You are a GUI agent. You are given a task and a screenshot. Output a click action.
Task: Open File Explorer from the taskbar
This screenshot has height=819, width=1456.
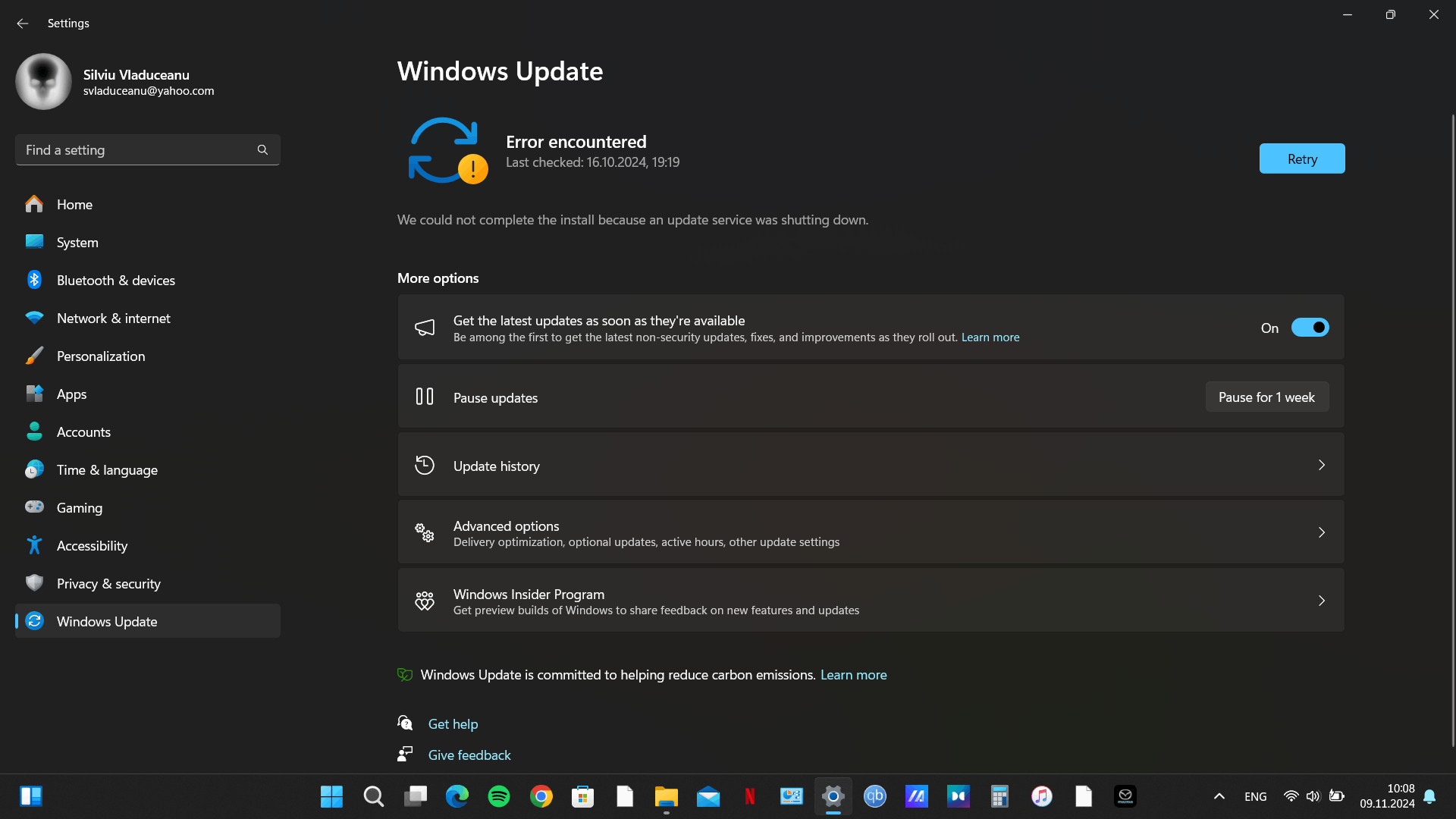[x=666, y=796]
